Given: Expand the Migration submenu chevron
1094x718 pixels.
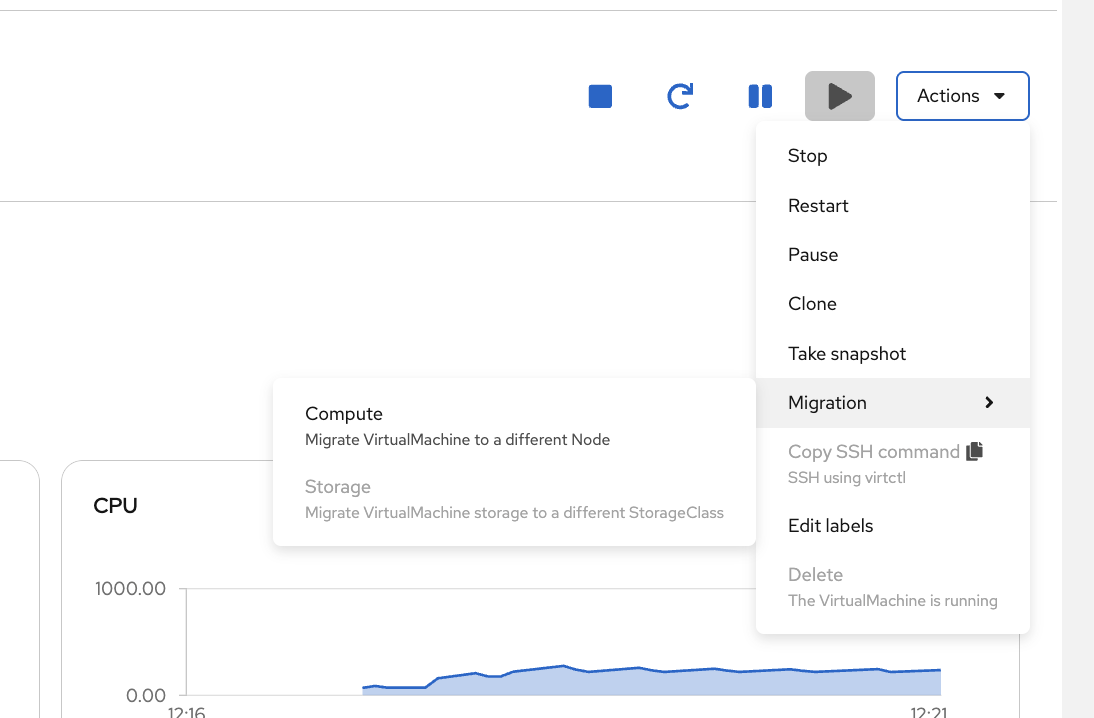Looking at the screenshot, I should (x=989, y=402).
